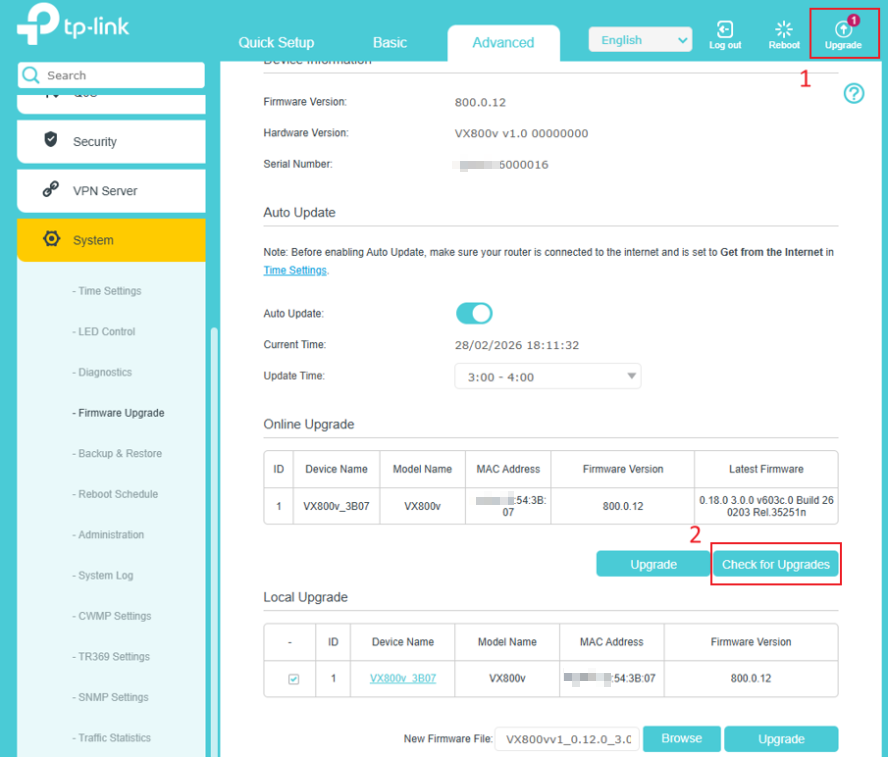Uncheck the VX800v_3B07 device checkbox
888x757 pixels.
(x=293, y=679)
